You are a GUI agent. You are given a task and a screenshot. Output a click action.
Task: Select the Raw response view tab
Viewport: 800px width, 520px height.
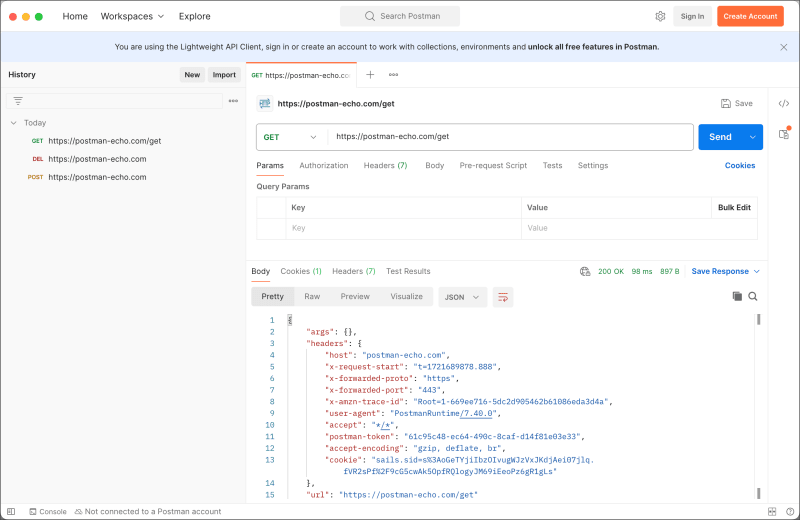[x=312, y=296]
